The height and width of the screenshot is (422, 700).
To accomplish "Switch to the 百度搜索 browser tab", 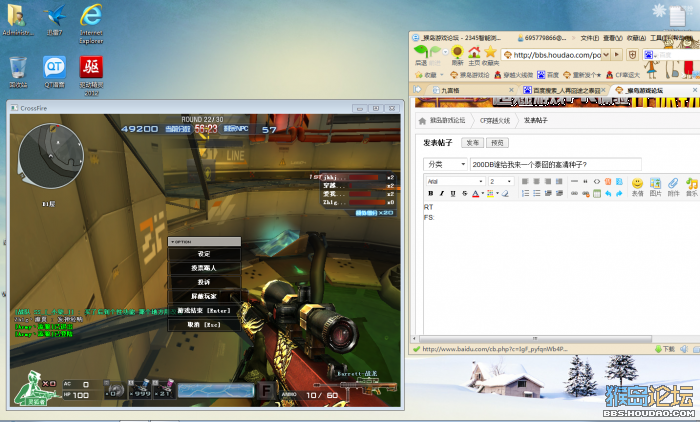I will (563, 90).
